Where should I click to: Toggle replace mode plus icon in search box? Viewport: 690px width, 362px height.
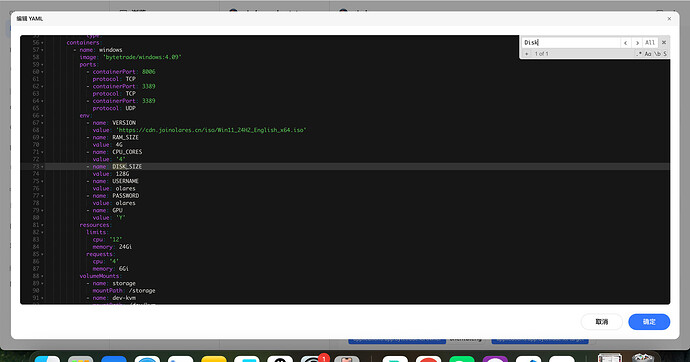coord(526,54)
